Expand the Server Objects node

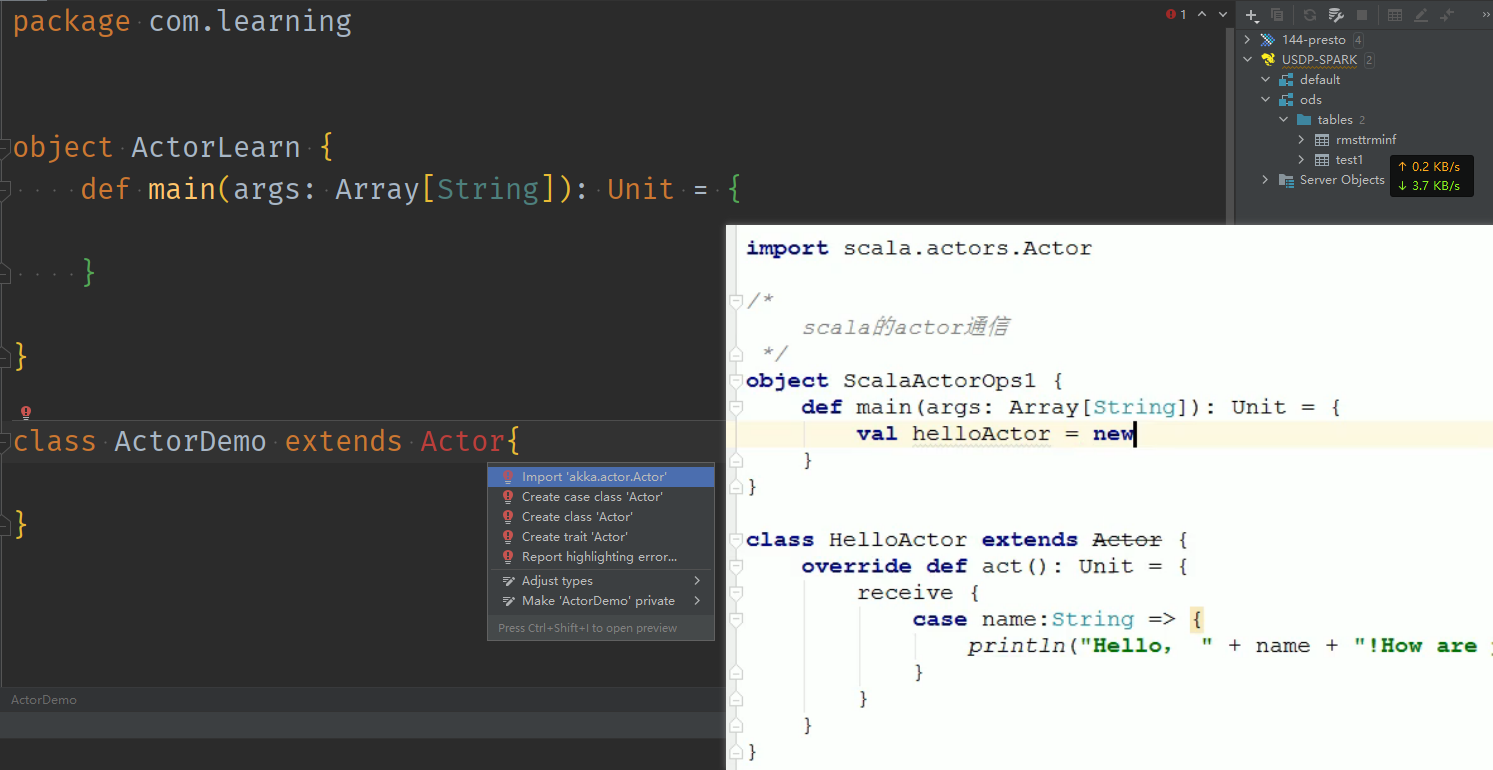(1266, 180)
